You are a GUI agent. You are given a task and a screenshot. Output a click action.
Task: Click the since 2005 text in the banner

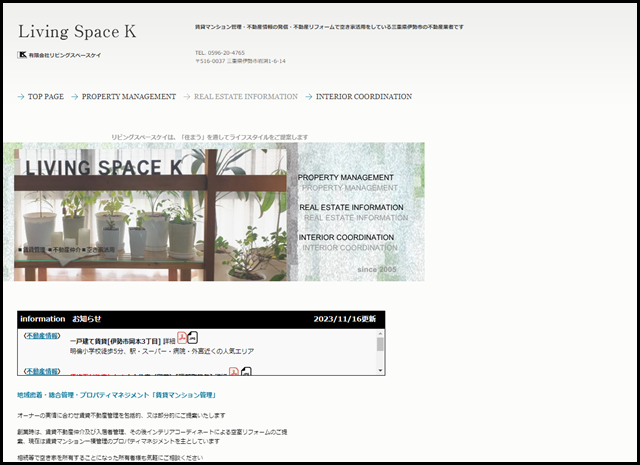click(377, 269)
